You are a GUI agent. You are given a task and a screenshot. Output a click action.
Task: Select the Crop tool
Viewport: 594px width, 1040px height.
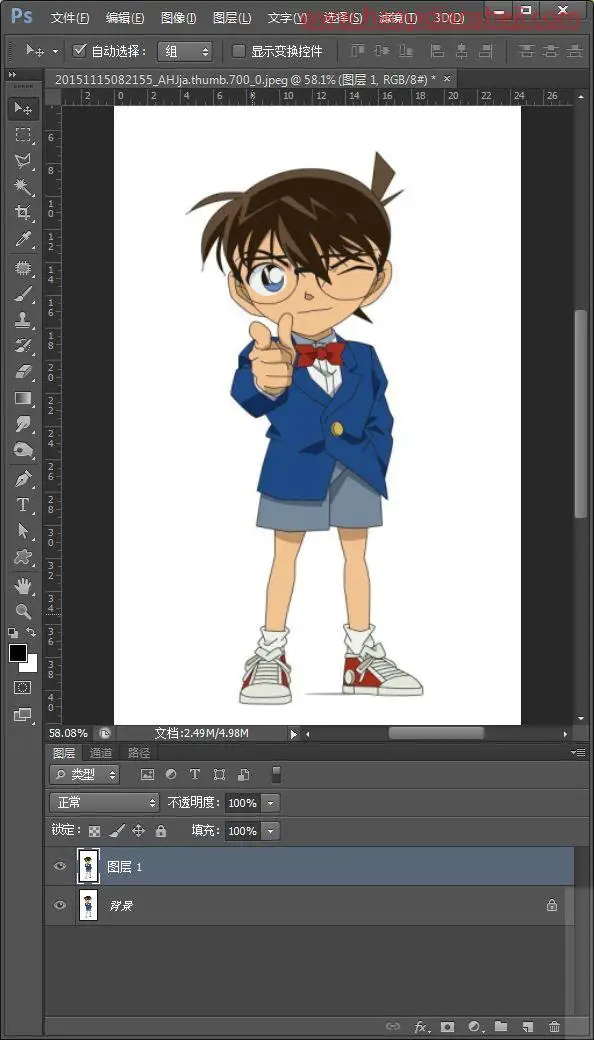tap(23, 212)
